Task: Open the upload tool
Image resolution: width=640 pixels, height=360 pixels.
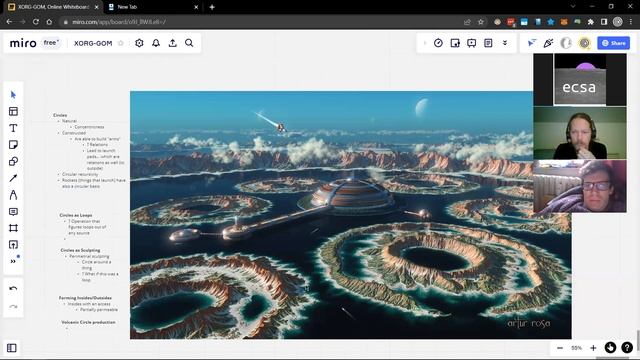Action: tap(13, 244)
